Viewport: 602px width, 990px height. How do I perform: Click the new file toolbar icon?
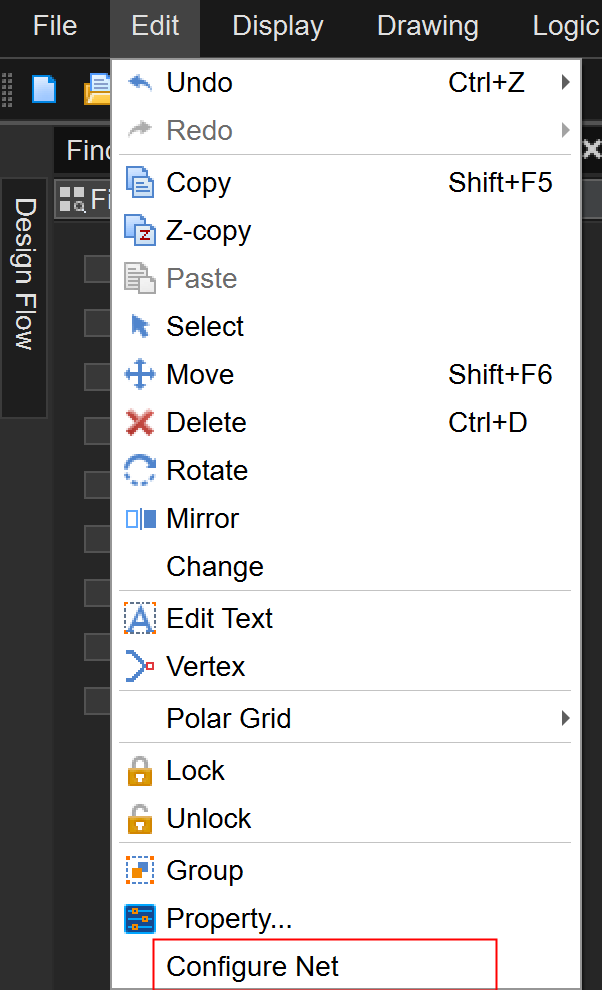coord(44,90)
